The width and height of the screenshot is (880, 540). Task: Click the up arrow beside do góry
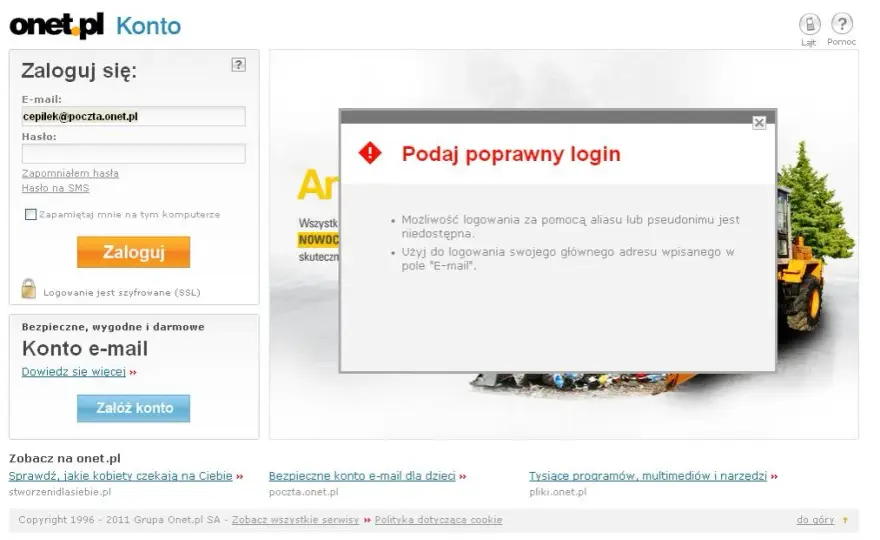[845, 520]
